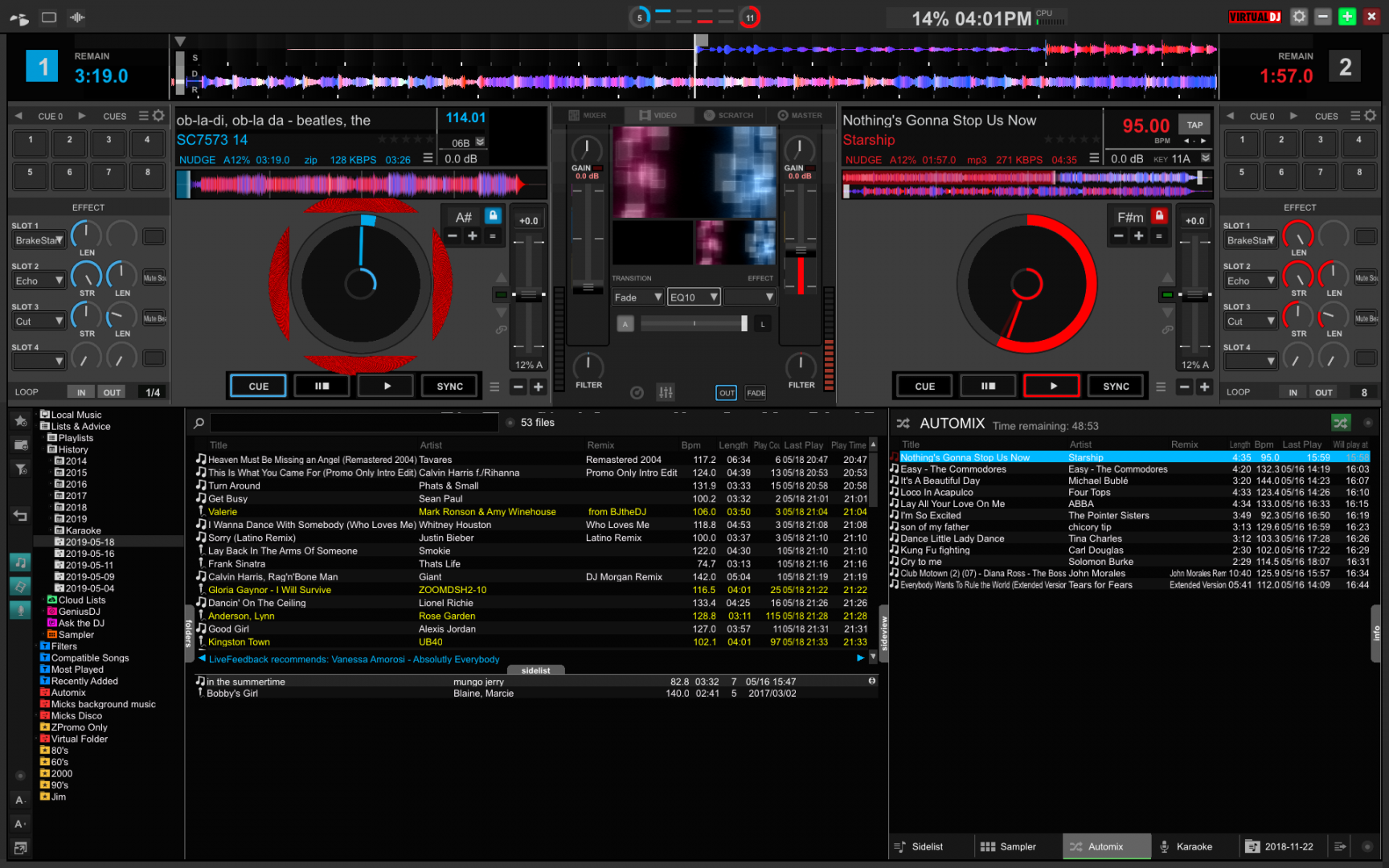Image resolution: width=1389 pixels, height=868 pixels.
Task: Toggle the FADE button in mixer
Action: coord(756,392)
